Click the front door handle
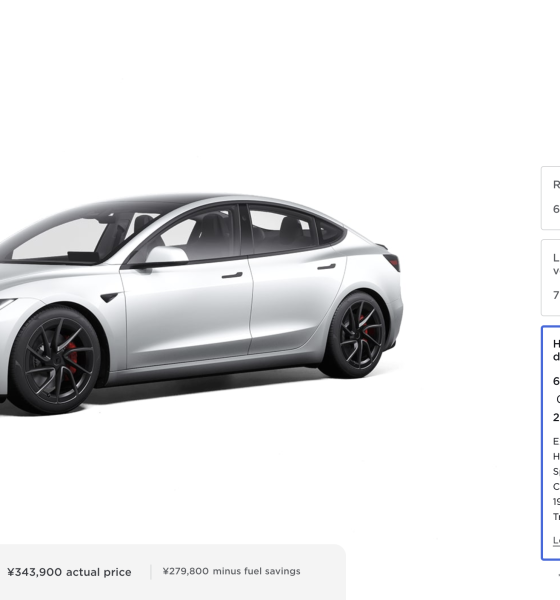560x600 pixels. pos(232,275)
